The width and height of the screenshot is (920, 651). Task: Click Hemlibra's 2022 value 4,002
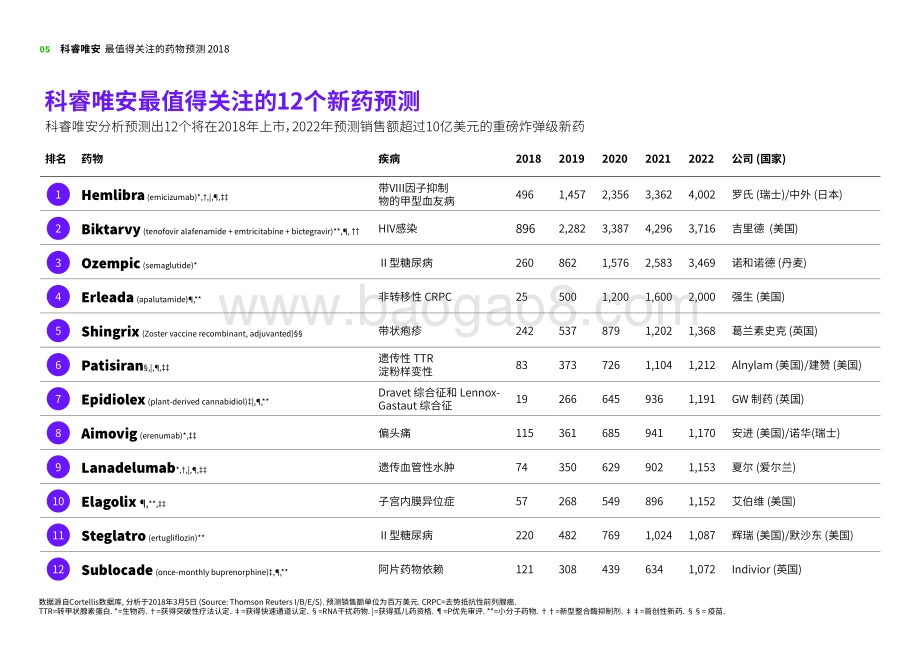(x=702, y=195)
